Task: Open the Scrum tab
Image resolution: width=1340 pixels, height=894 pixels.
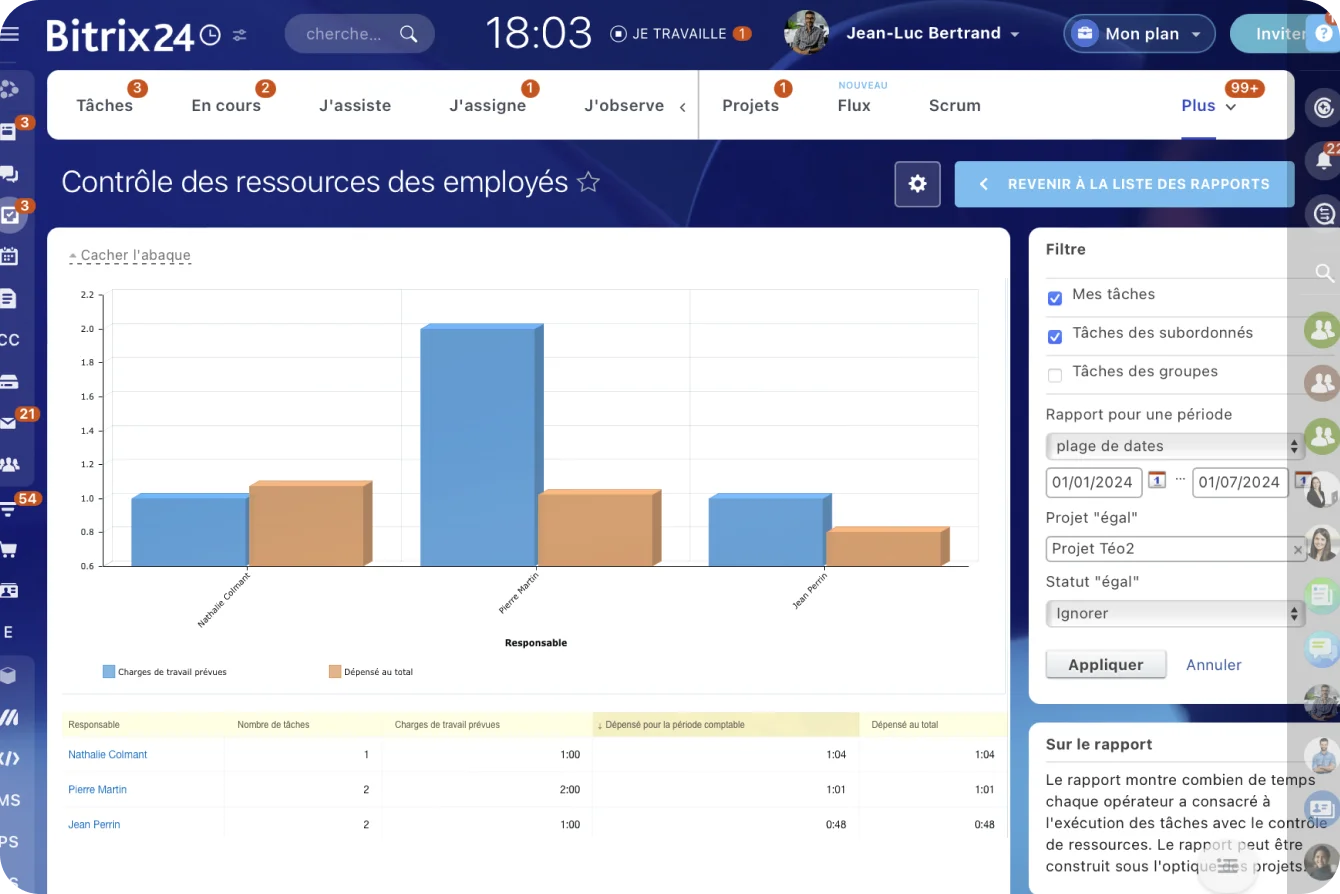Action: (x=954, y=105)
